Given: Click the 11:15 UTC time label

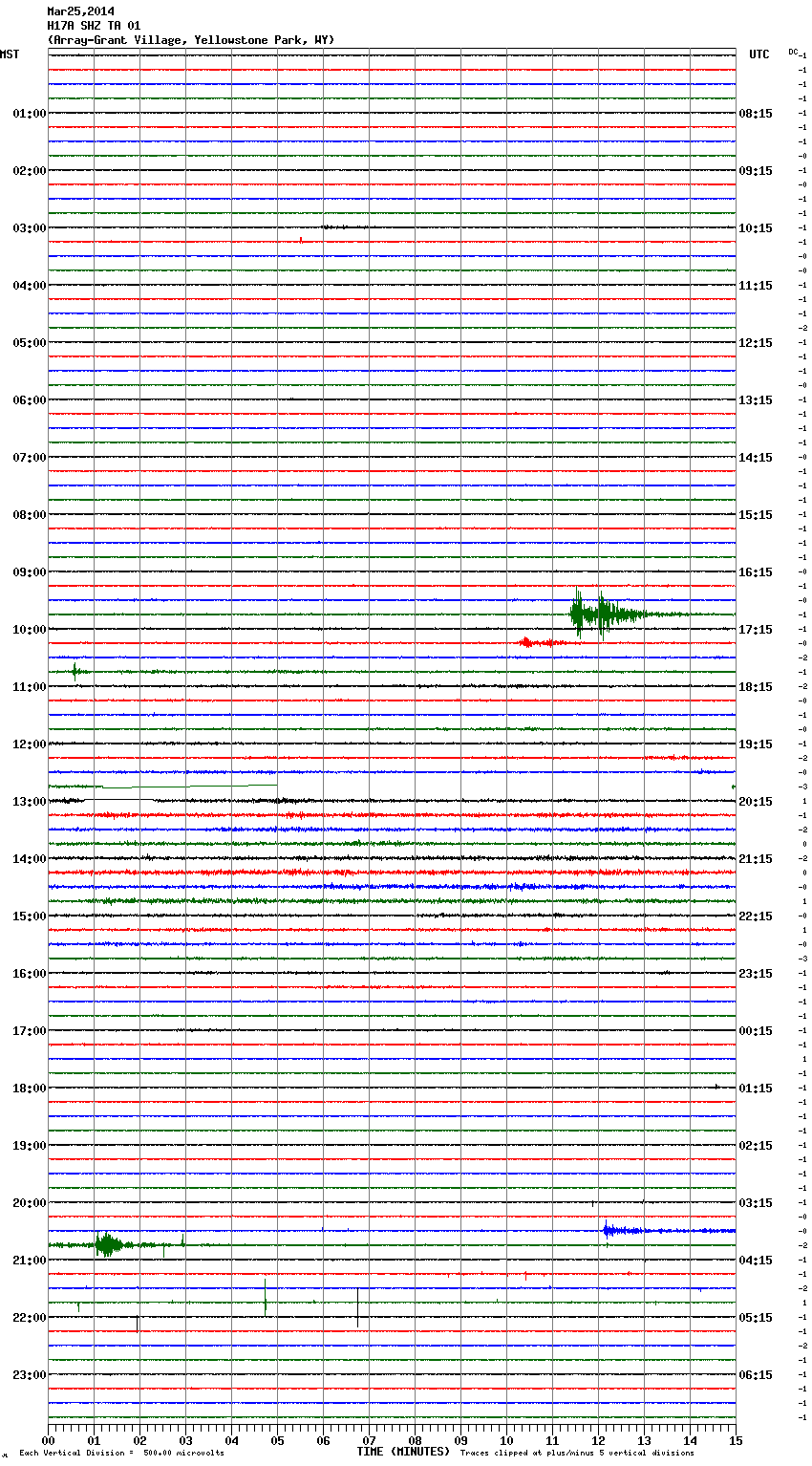Looking at the screenshot, I should tap(756, 286).
